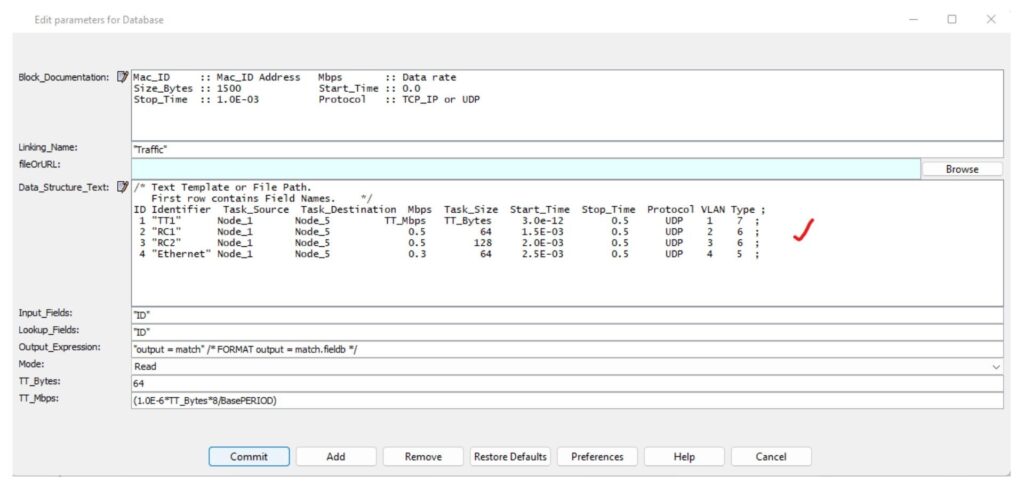
Task: Expand the Mode dropdown arrow
Action: click(x=995, y=366)
